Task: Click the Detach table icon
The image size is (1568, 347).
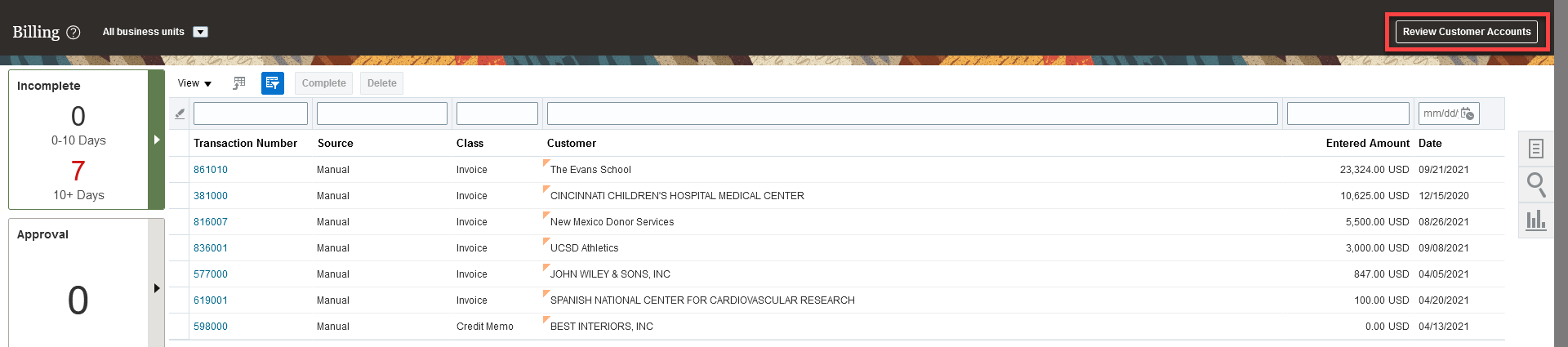Action: click(x=239, y=83)
